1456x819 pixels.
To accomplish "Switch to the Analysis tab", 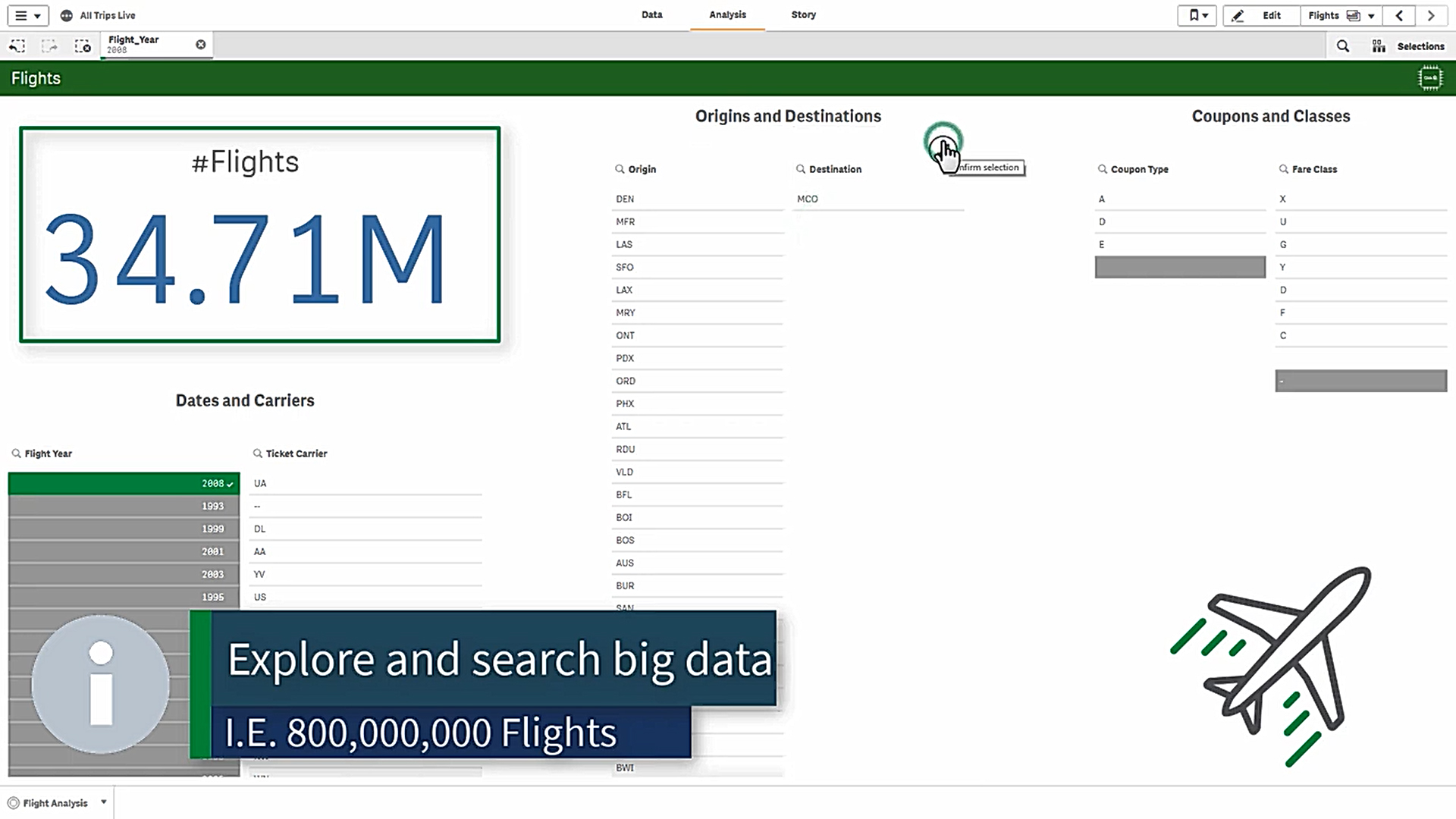I will pyautogui.click(x=727, y=14).
